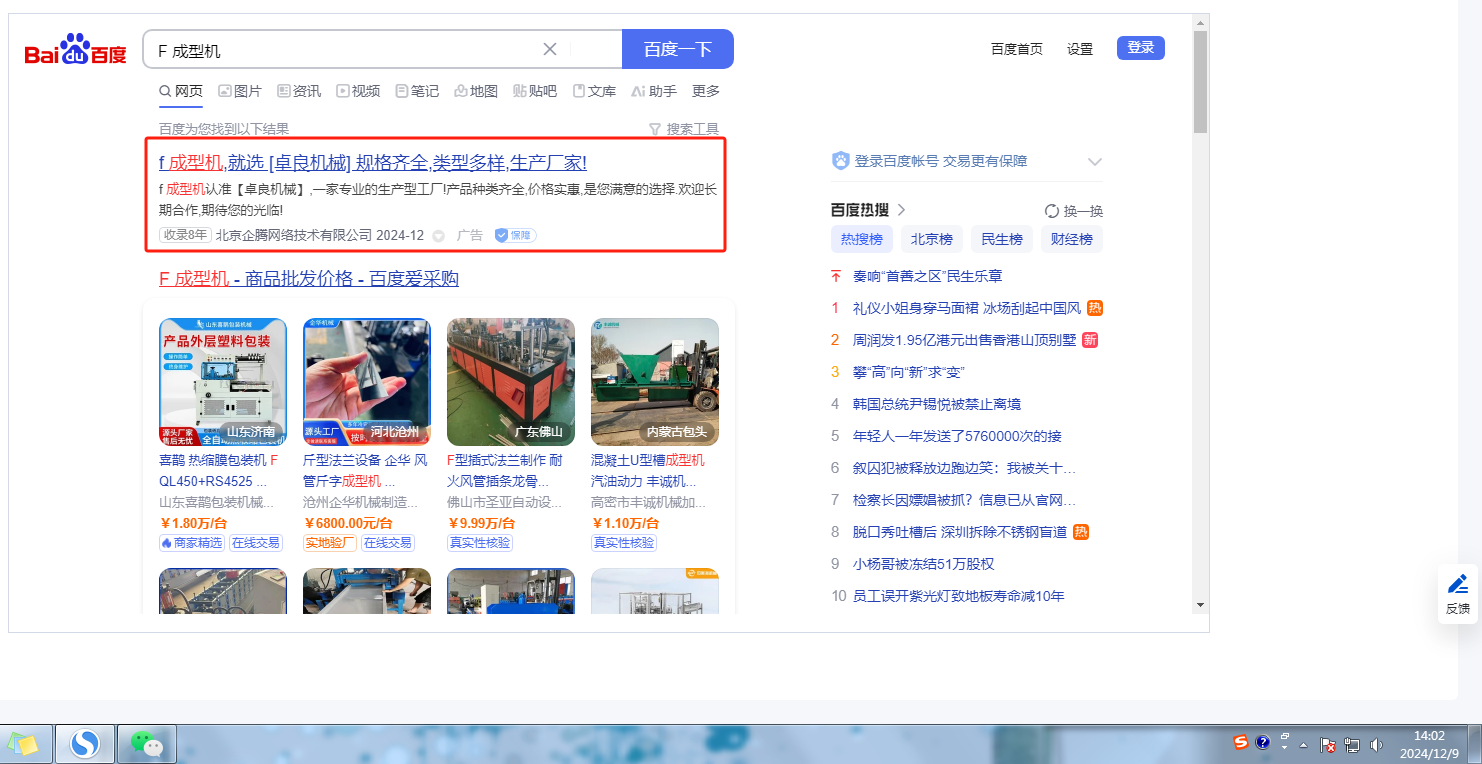The width and height of the screenshot is (1482, 764).
Task: Click the 热 badge next to 礼仪小姐身穿马面裙
Action: click(x=1095, y=308)
